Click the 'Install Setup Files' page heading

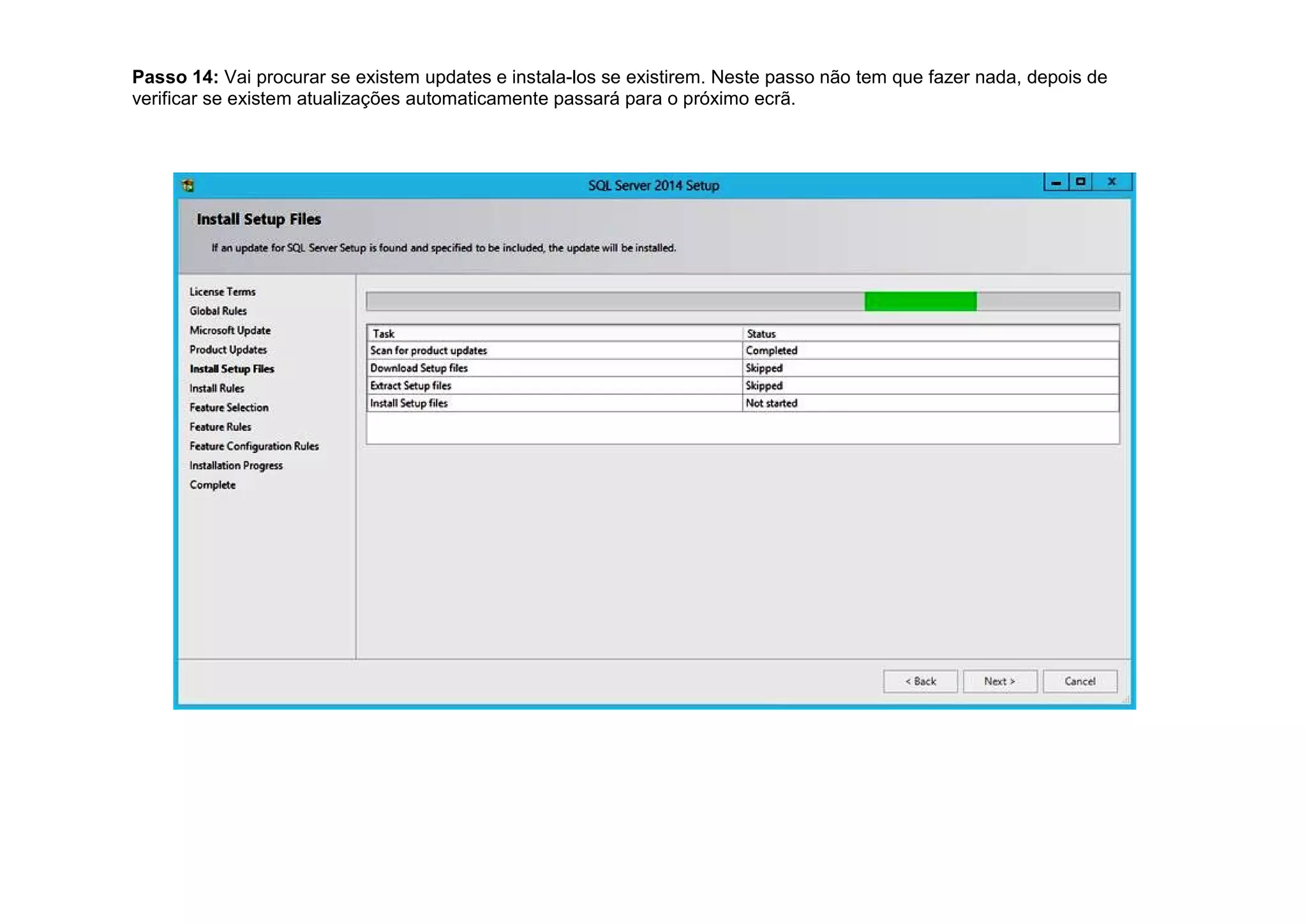coord(258,219)
